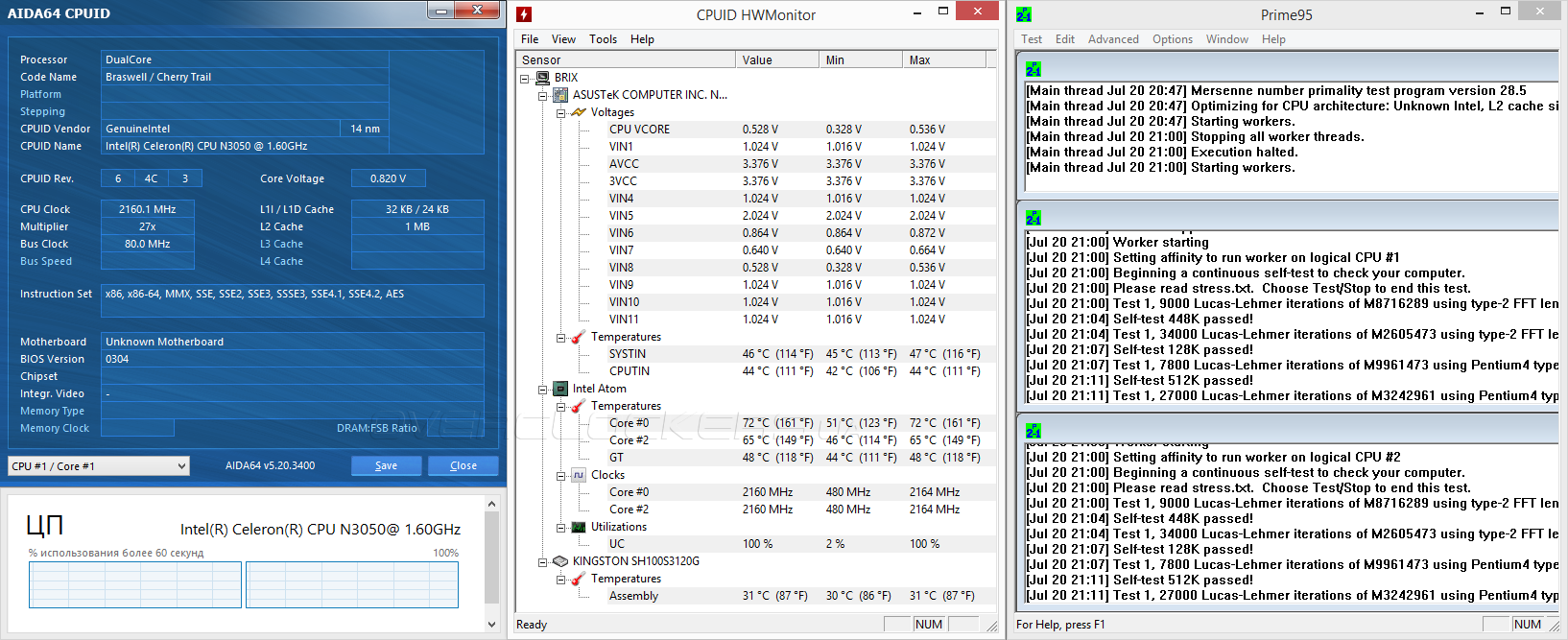
Task: Click the Platform label in AIDA64
Action: point(40,94)
